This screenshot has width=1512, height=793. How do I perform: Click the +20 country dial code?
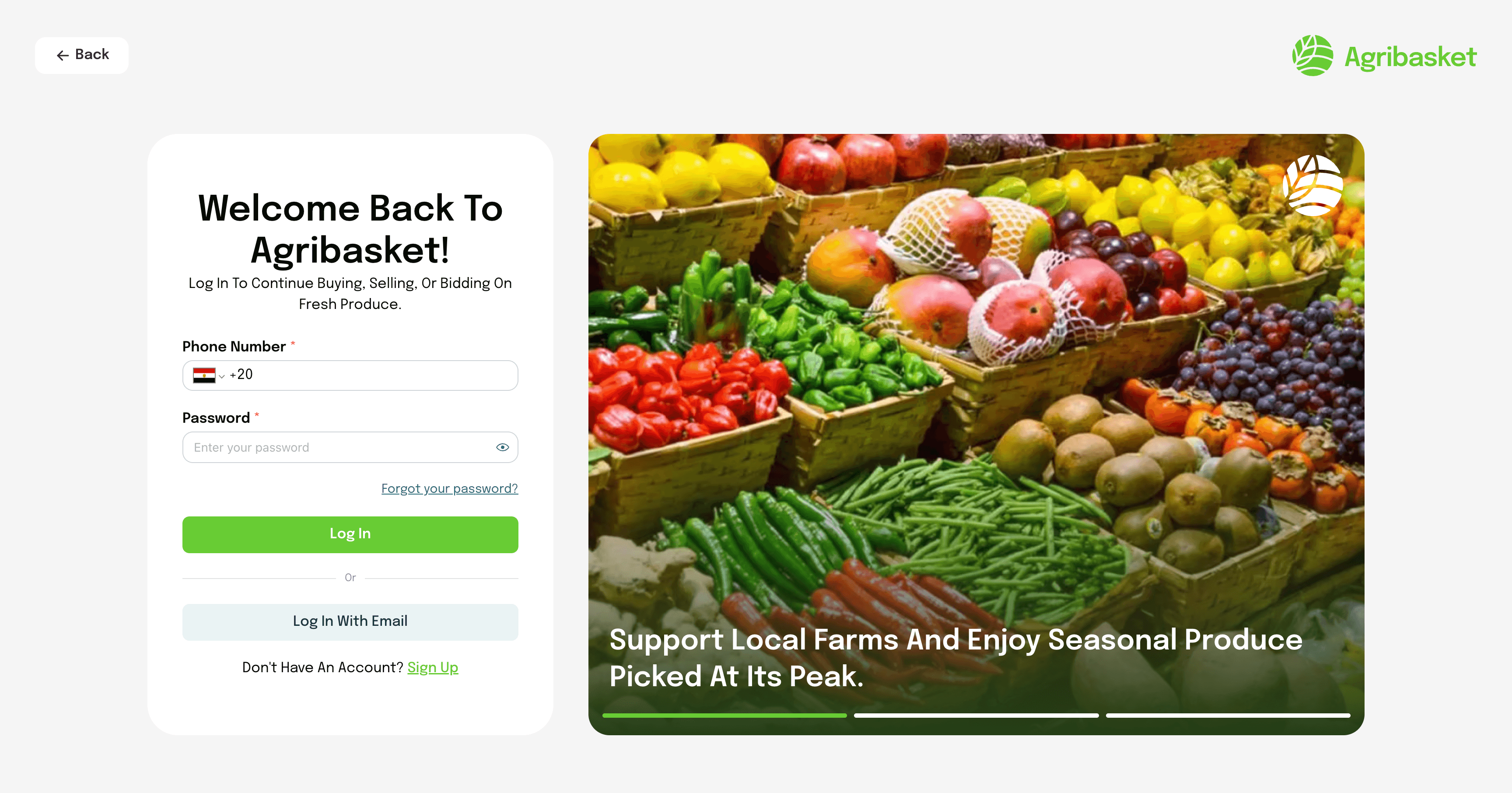[x=241, y=375]
